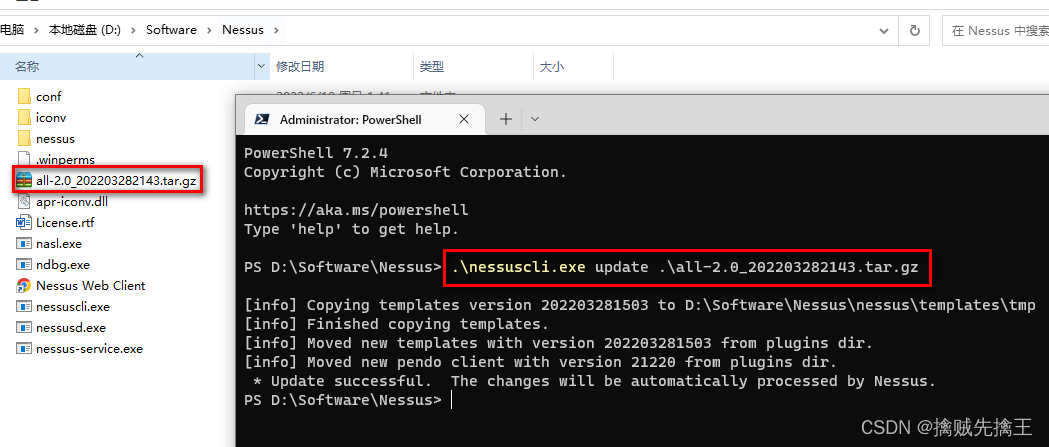The image size is (1049, 447).
Task: Open the address bar history dropdown
Action: pyautogui.click(x=886, y=30)
